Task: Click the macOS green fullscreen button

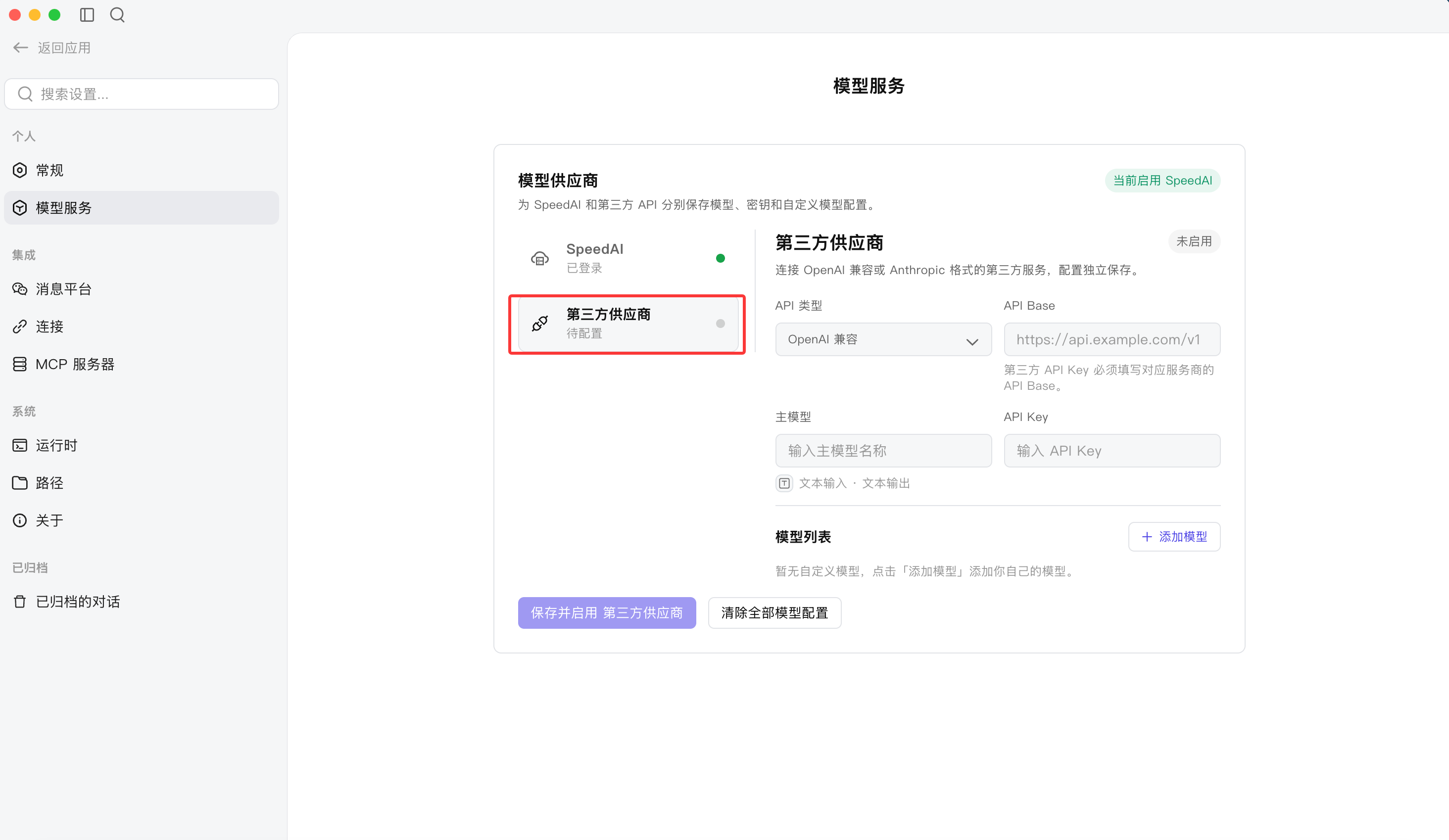Action: (54, 15)
